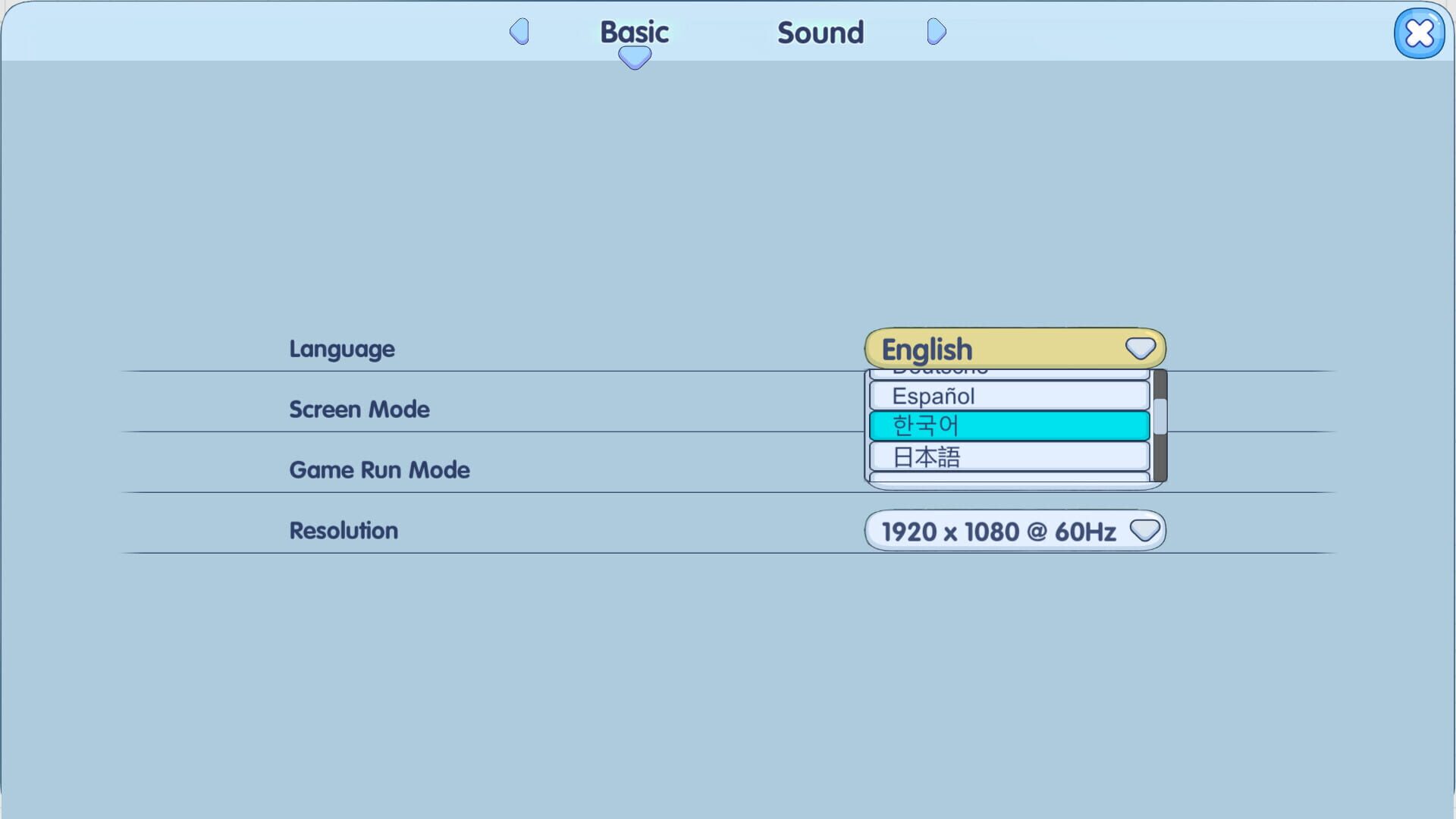
Task: Click the highlighted Korean language entry
Action: [x=1009, y=425]
